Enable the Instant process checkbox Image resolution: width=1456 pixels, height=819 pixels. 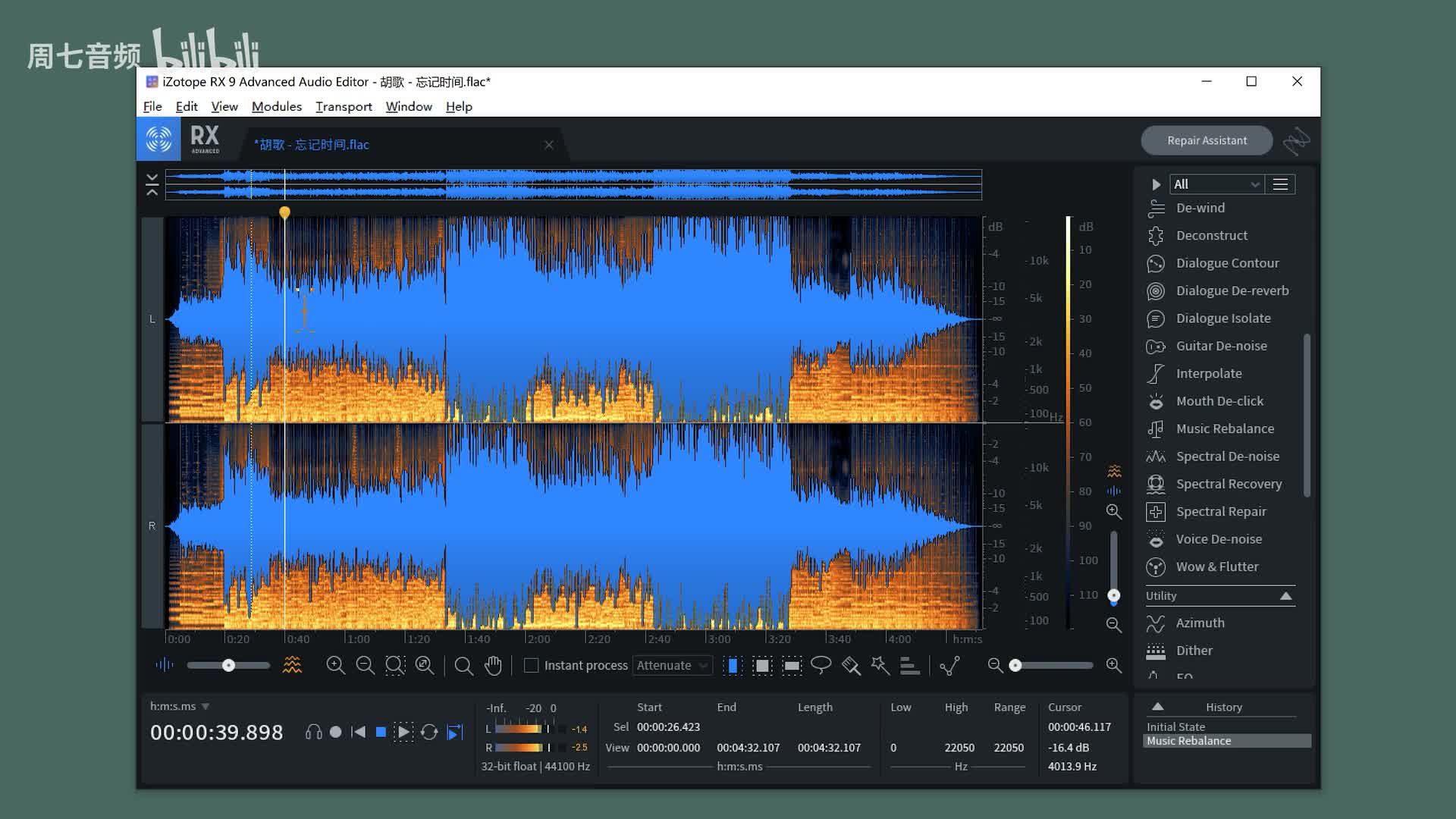[x=532, y=665]
